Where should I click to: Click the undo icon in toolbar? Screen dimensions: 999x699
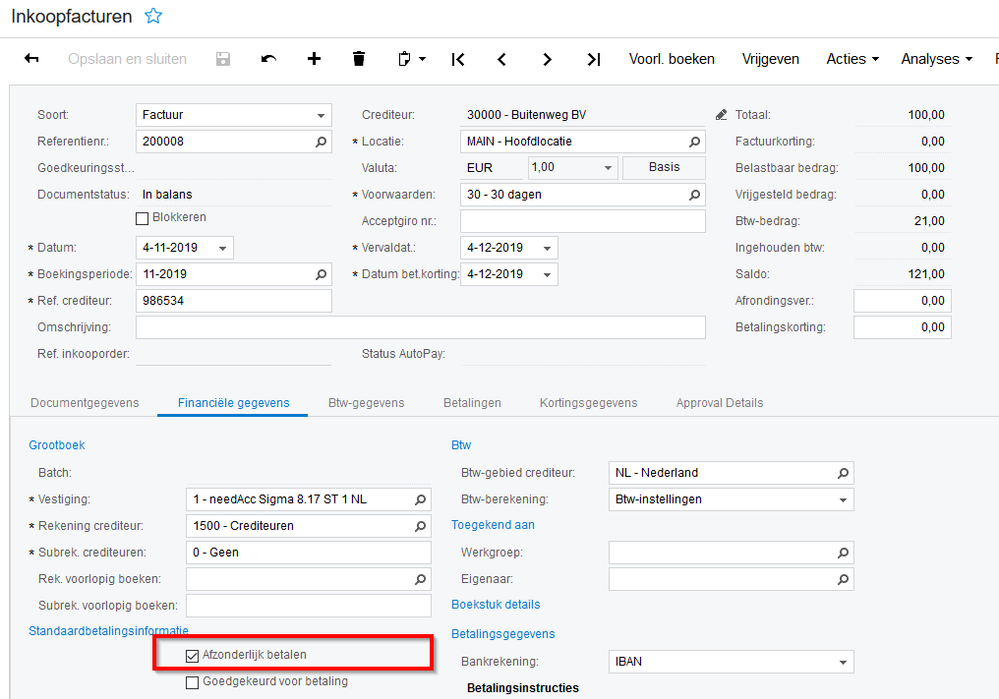[269, 59]
